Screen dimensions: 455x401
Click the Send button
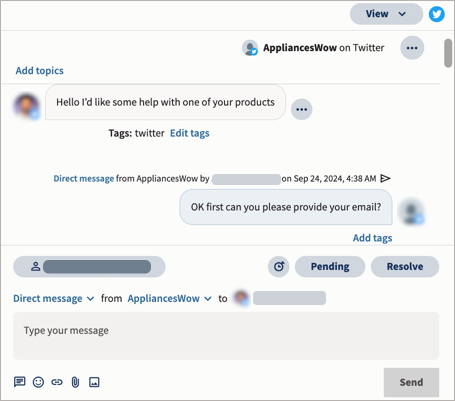coord(411,382)
